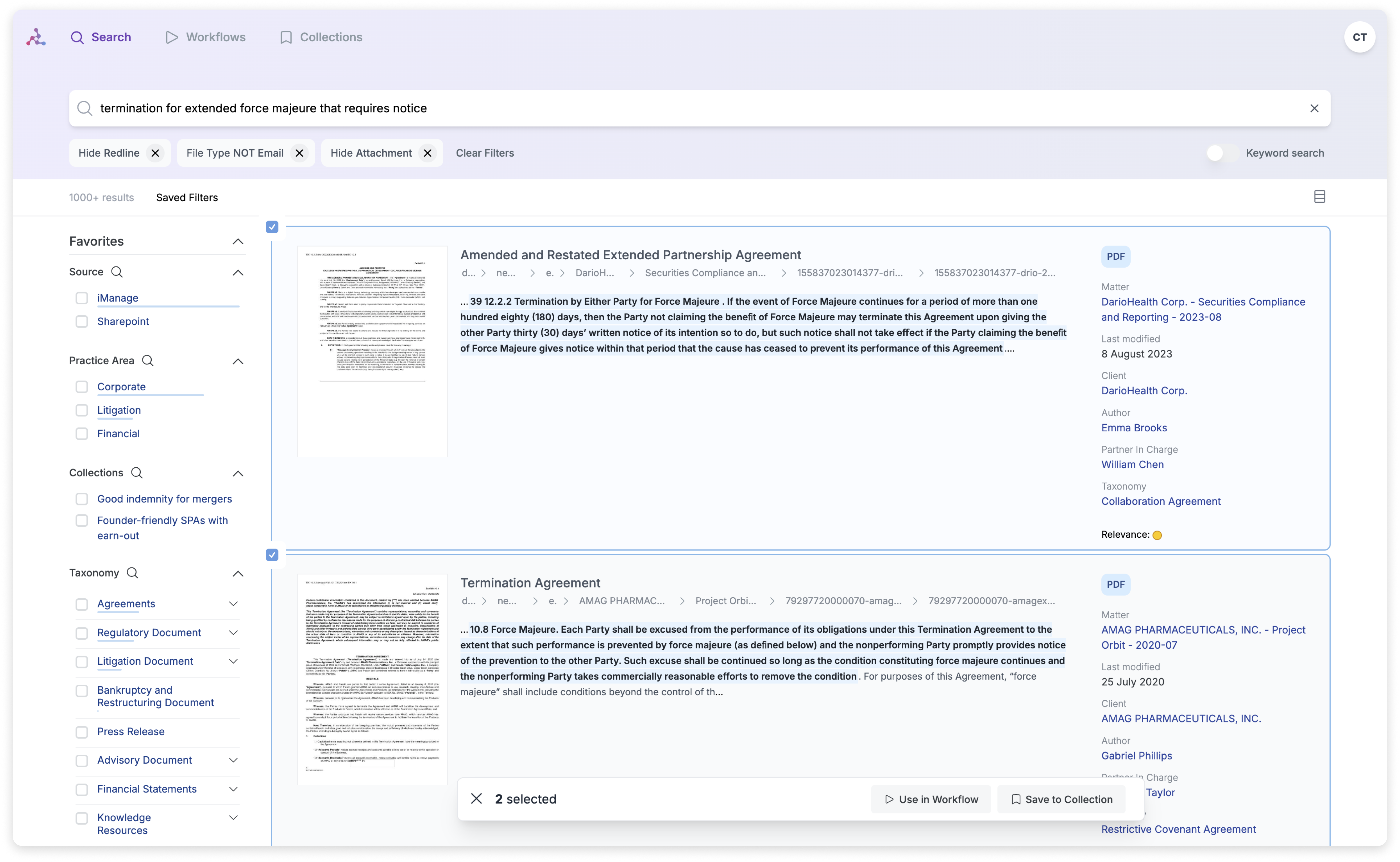Collapse the Favorites section
The image size is (1400, 862).
[x=238, y=242]
